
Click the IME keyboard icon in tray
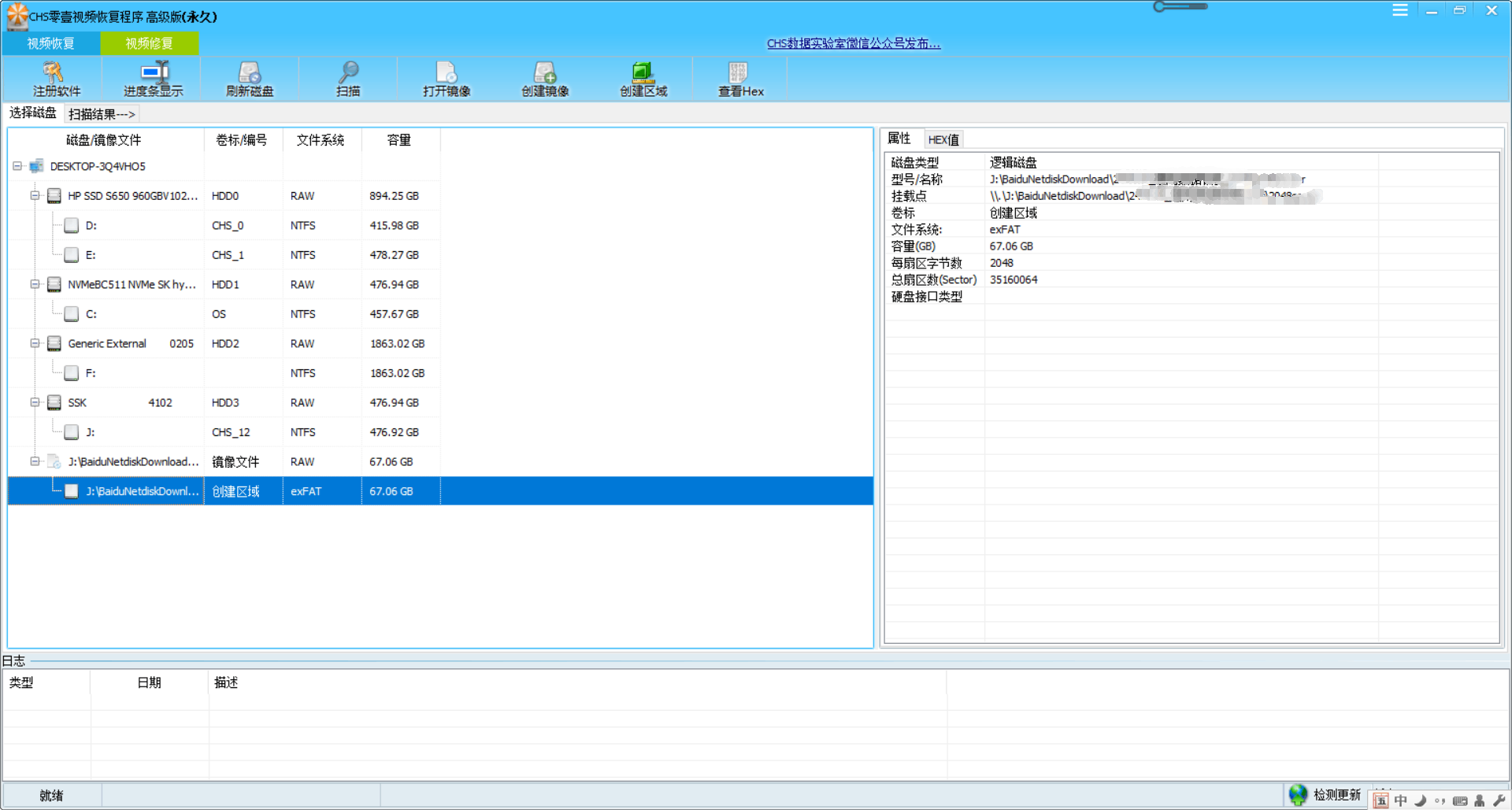[1460, 801]
